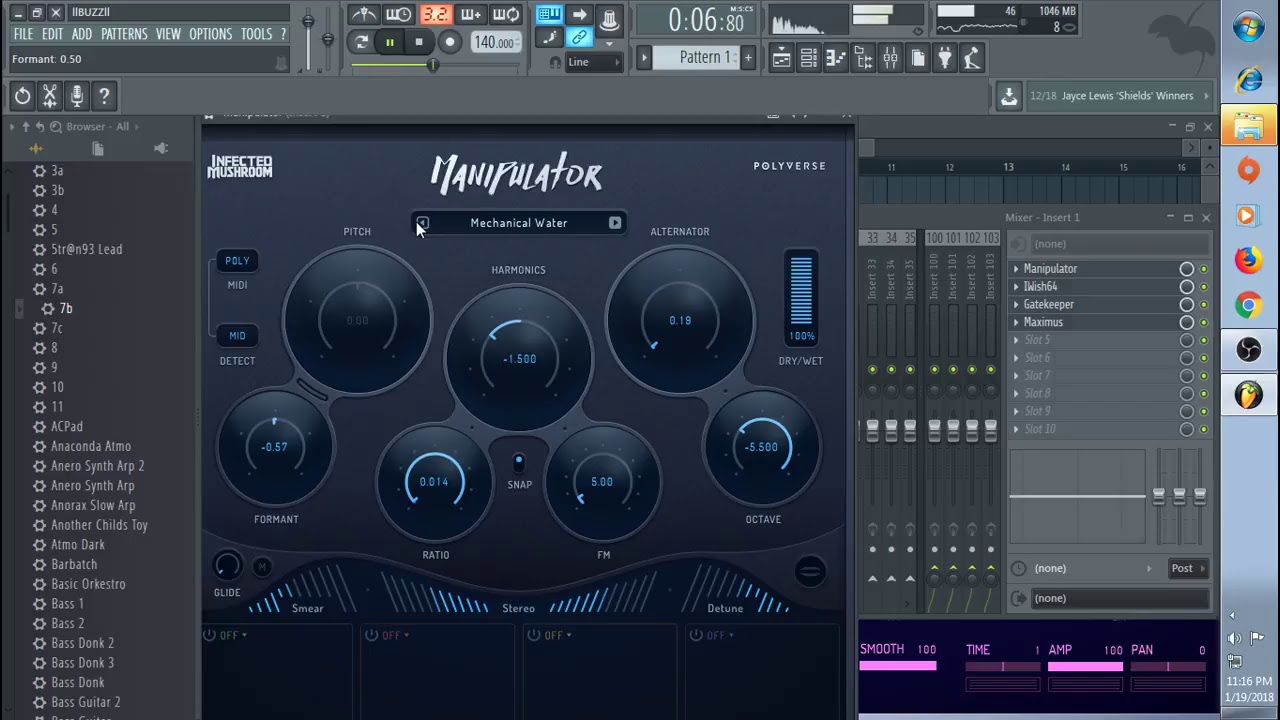Screen dimensions: 1280x720
Task: Select the browser files tab icon
Action: (98, 148)
